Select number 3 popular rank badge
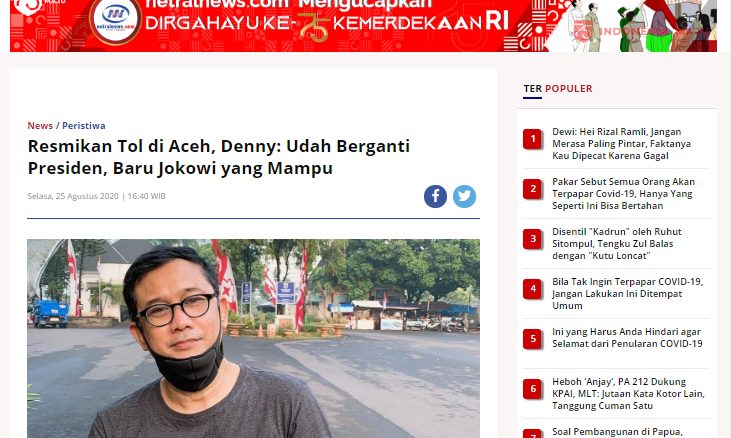 pos(533,239)
